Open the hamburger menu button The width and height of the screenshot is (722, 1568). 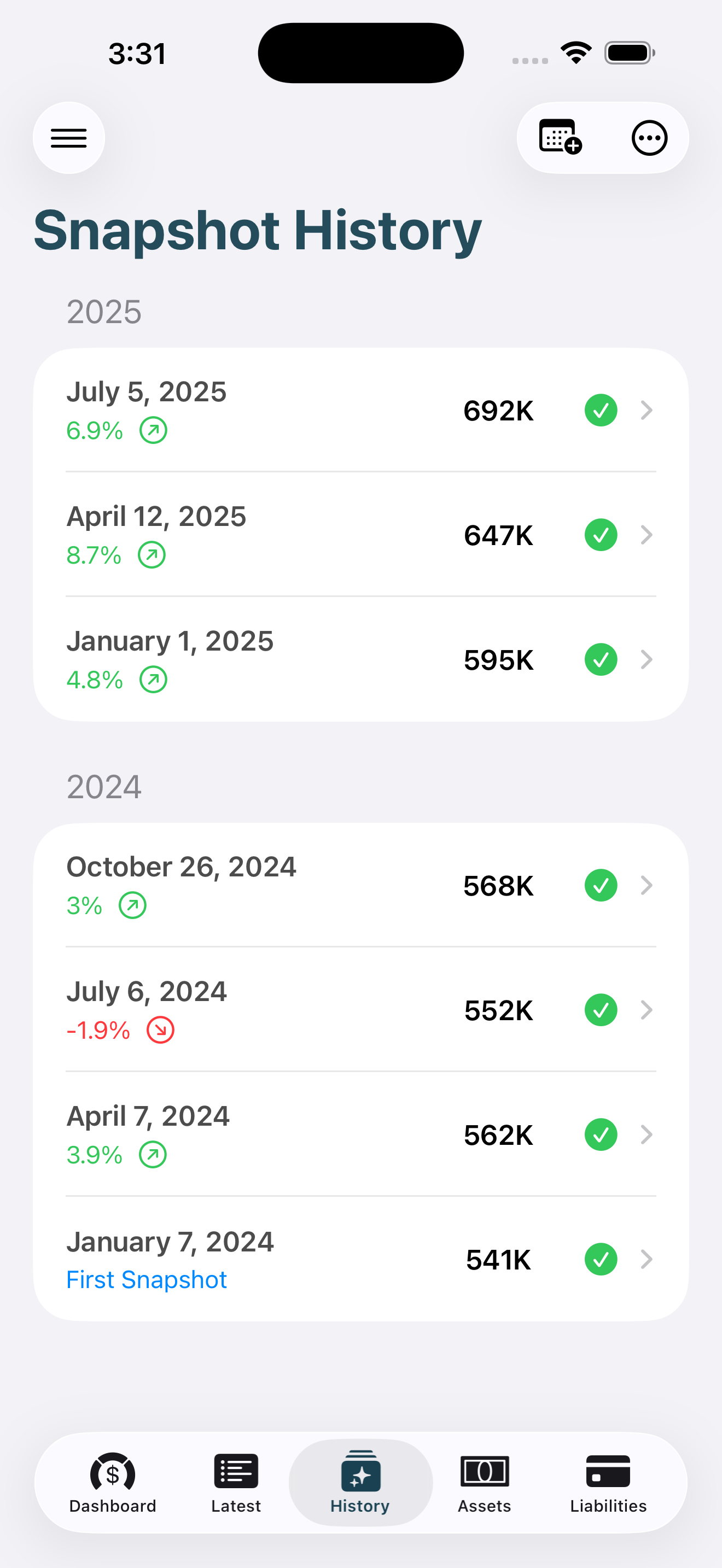69,138
